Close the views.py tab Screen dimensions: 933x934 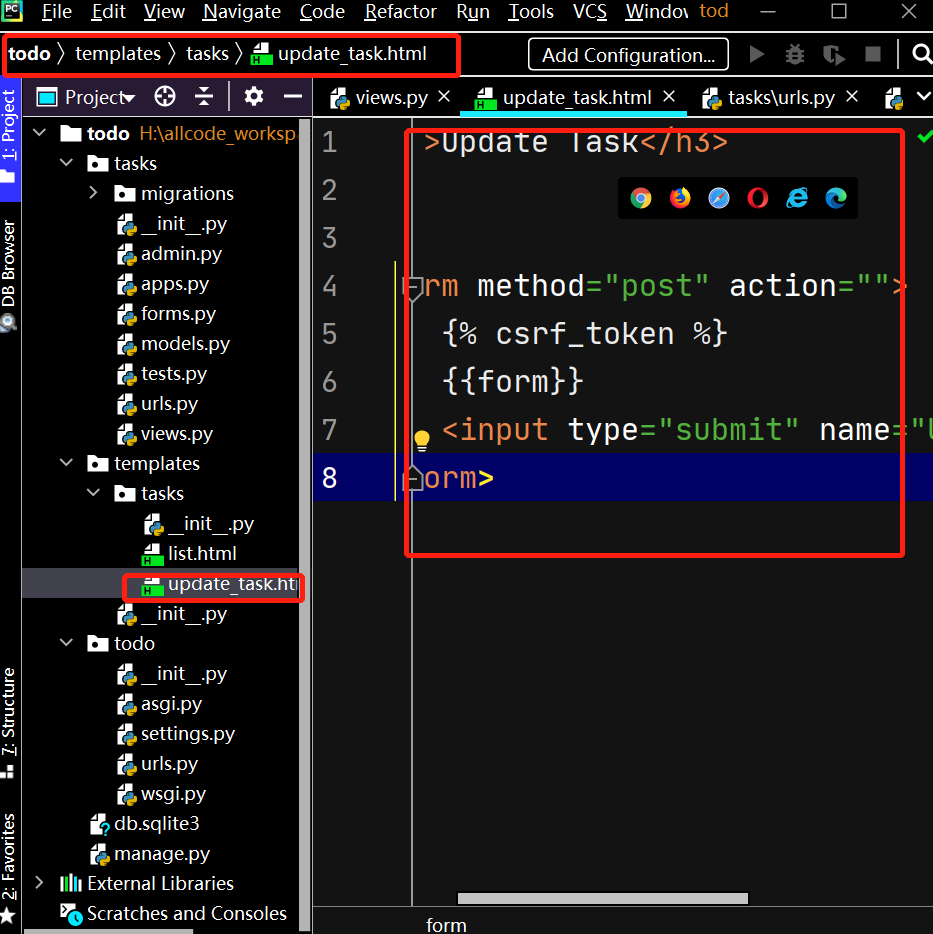444,96
